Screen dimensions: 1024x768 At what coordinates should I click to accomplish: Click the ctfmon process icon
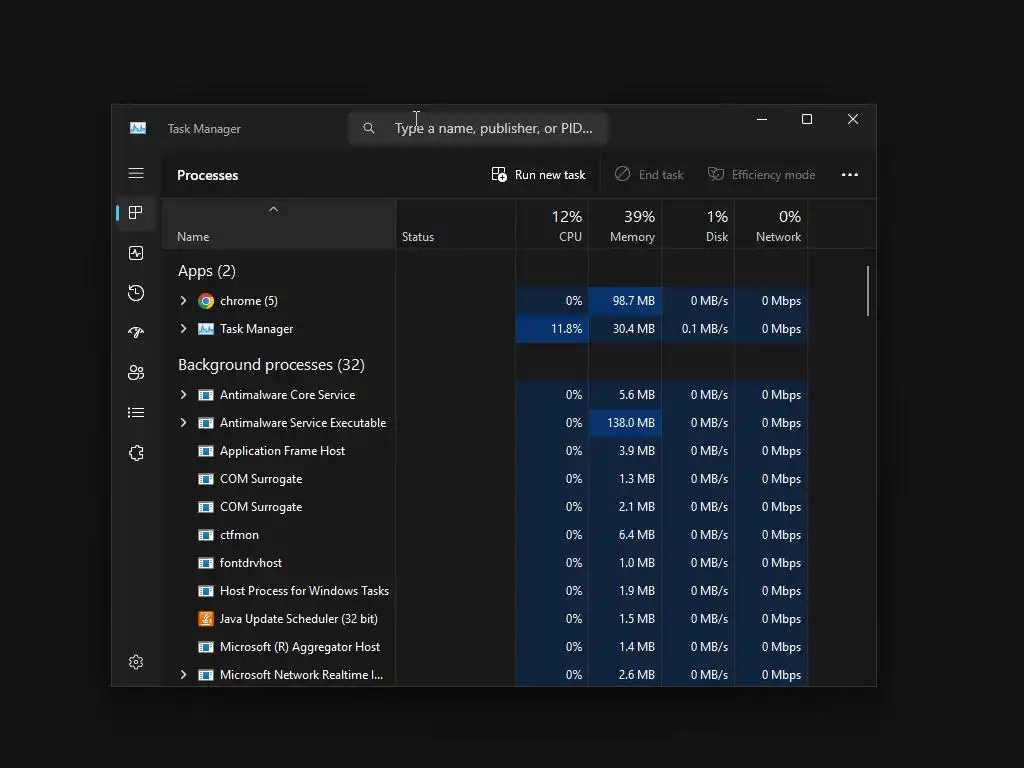coord(206,535)
